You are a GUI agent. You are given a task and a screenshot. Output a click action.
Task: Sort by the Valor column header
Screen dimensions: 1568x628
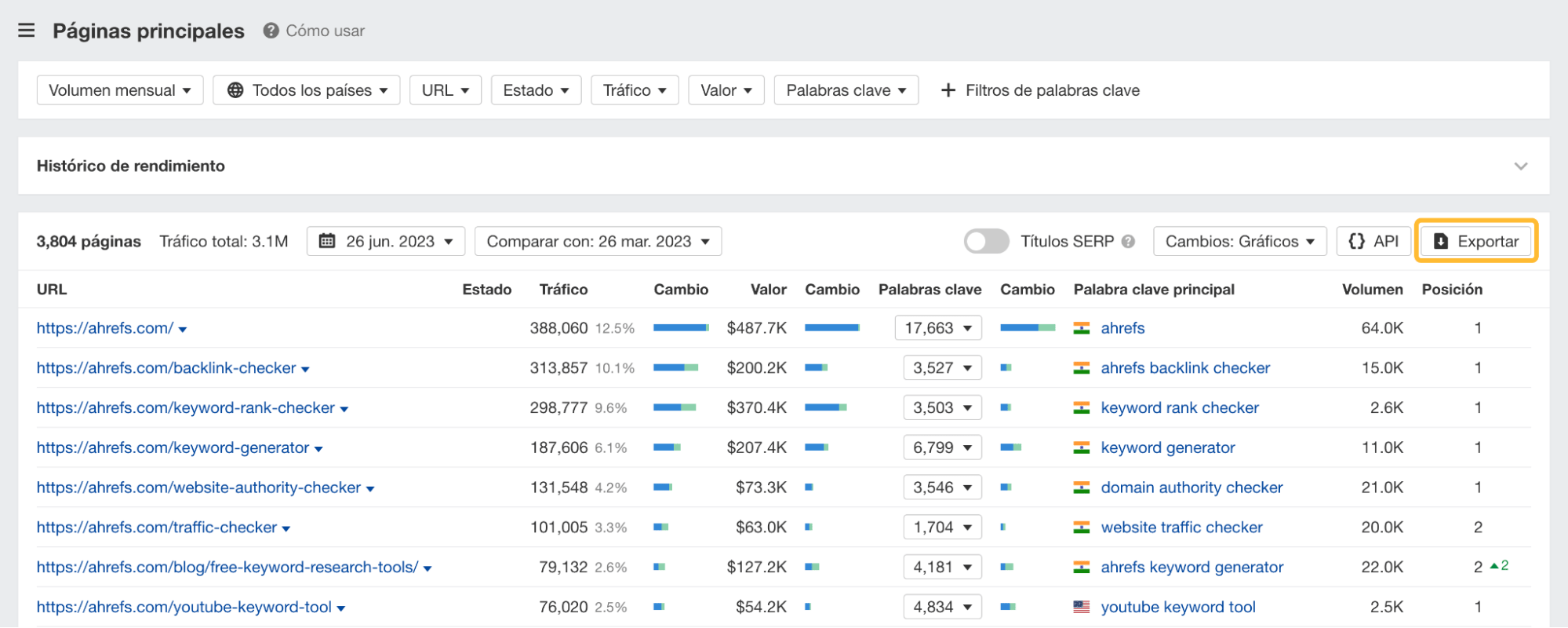(x=769, y=290)
